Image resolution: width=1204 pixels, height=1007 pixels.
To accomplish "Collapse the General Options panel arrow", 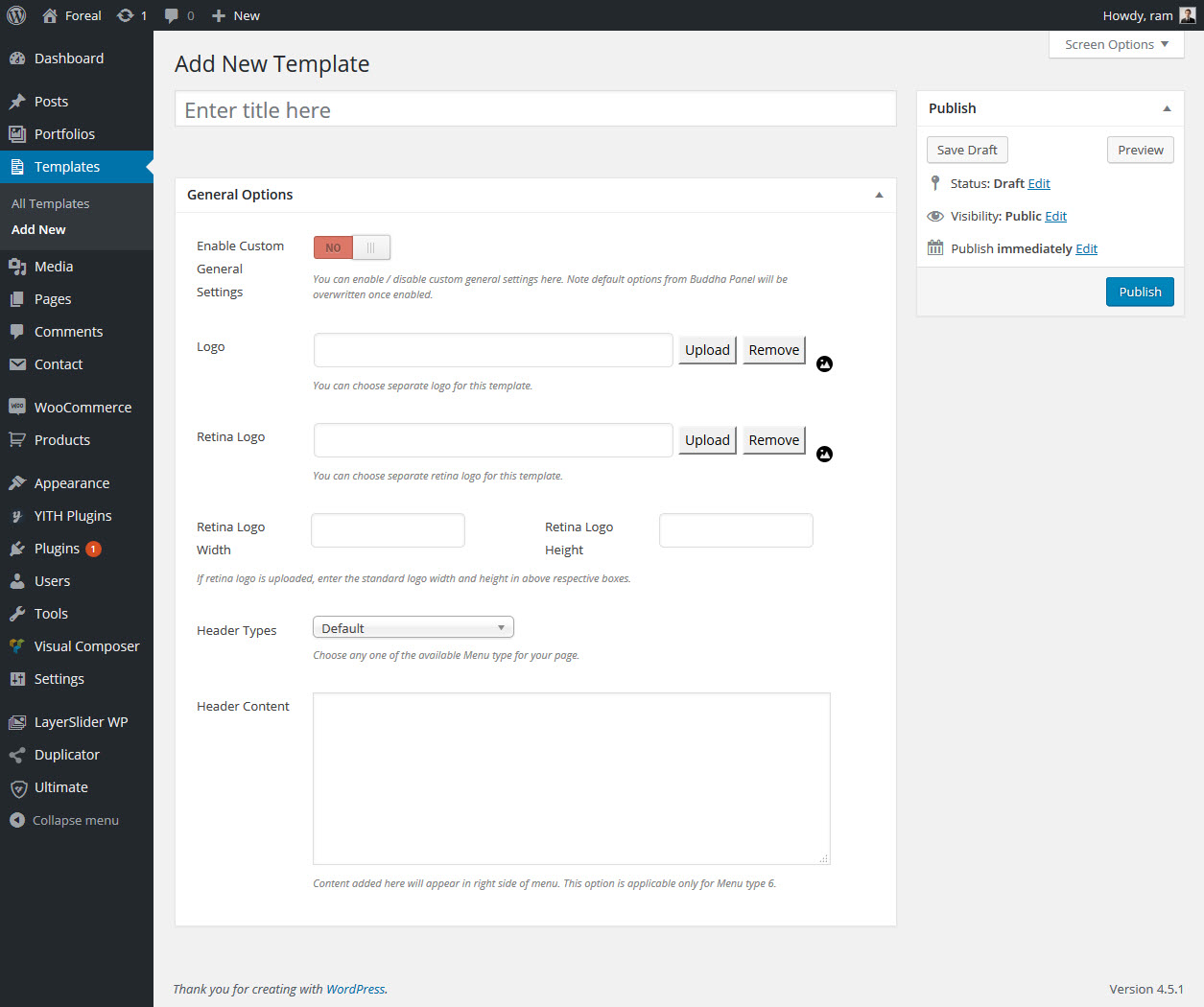I will [879, 195].
